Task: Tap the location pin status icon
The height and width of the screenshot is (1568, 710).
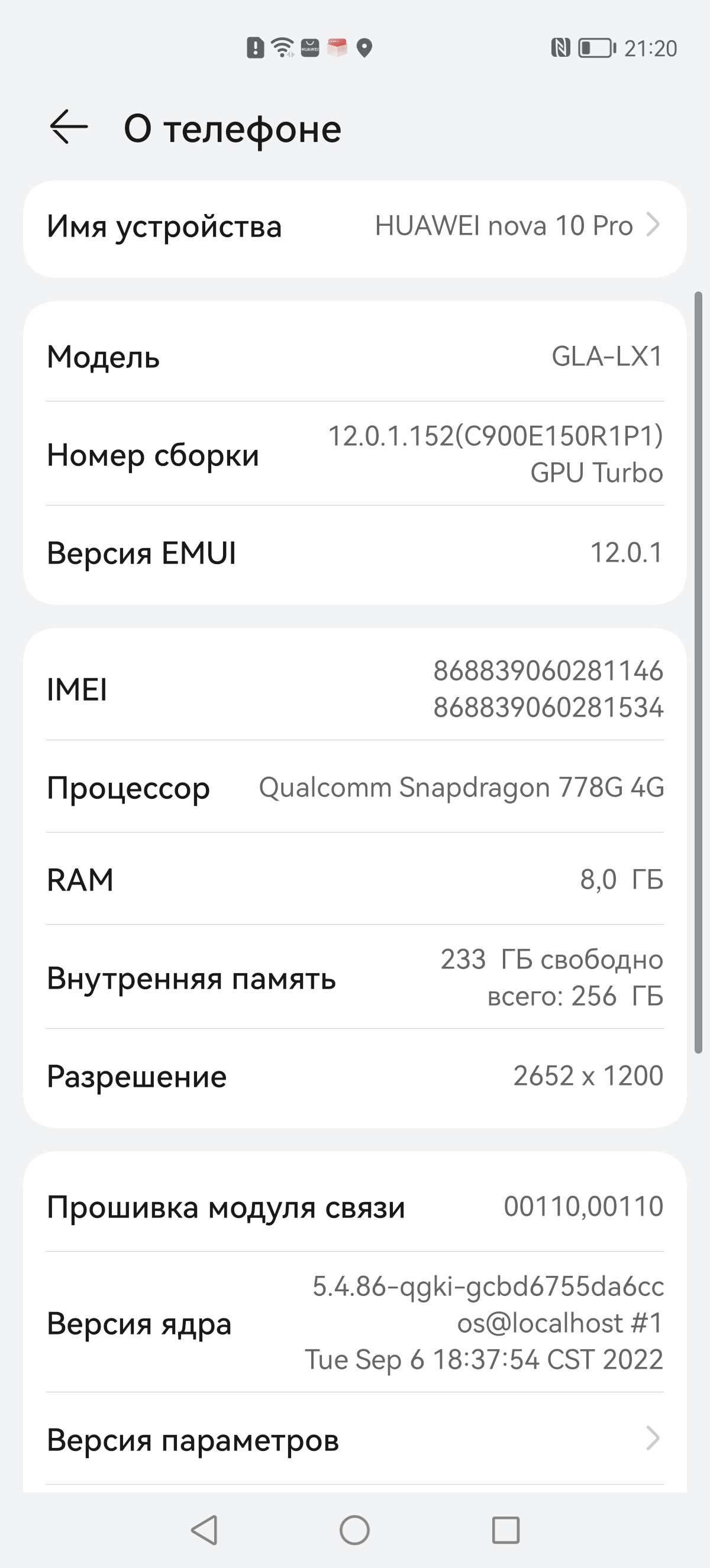Action: [x=364, y=47]
